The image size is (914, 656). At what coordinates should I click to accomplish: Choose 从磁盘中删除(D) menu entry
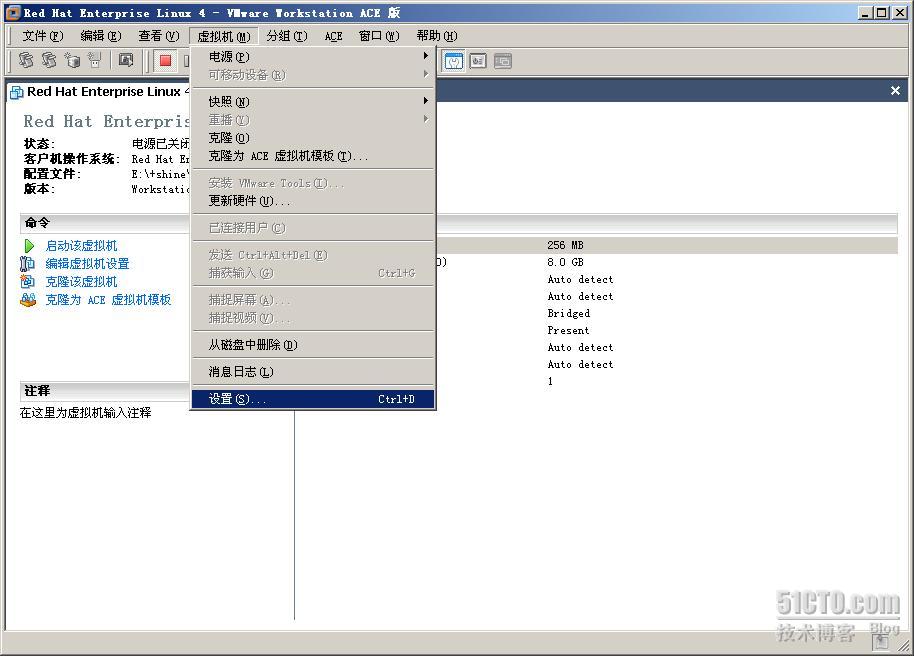point(313,345)
